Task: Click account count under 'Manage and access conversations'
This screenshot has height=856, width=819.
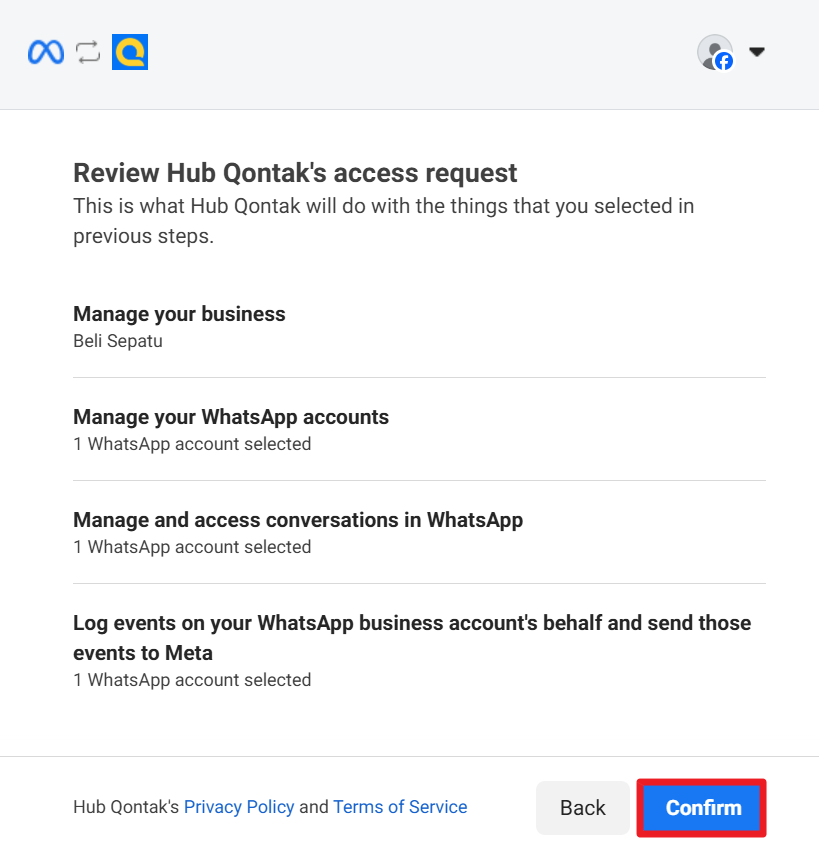Action: pos(192,547)
